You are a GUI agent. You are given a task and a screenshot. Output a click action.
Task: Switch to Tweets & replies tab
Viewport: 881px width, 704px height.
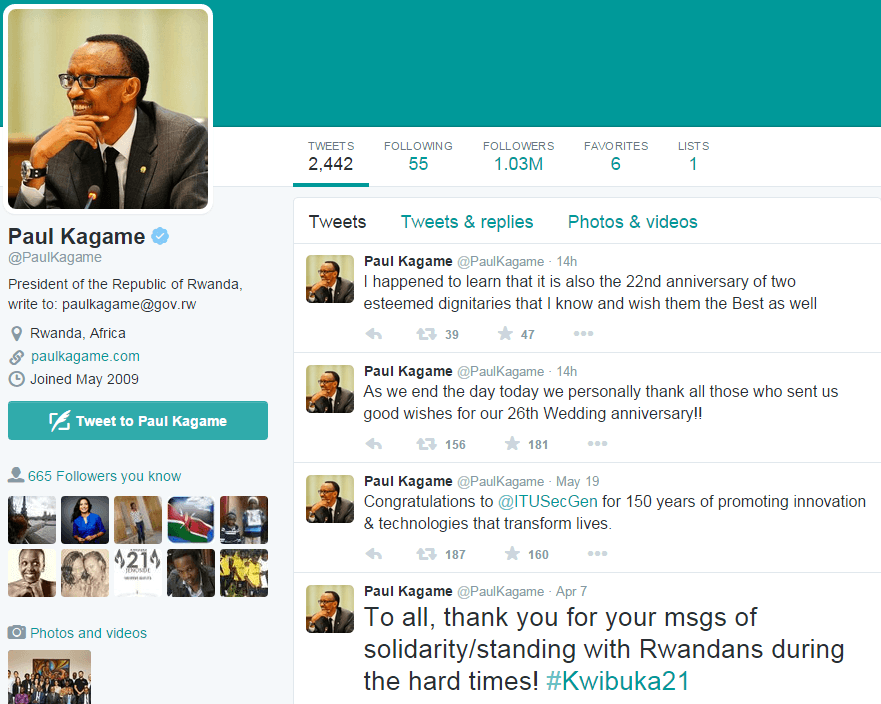467,222
